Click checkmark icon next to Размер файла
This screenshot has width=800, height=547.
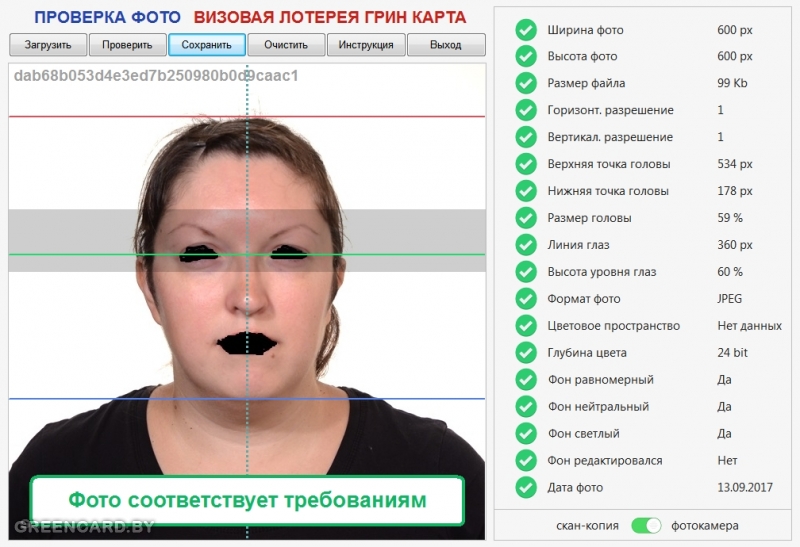[x=526, y=83]
